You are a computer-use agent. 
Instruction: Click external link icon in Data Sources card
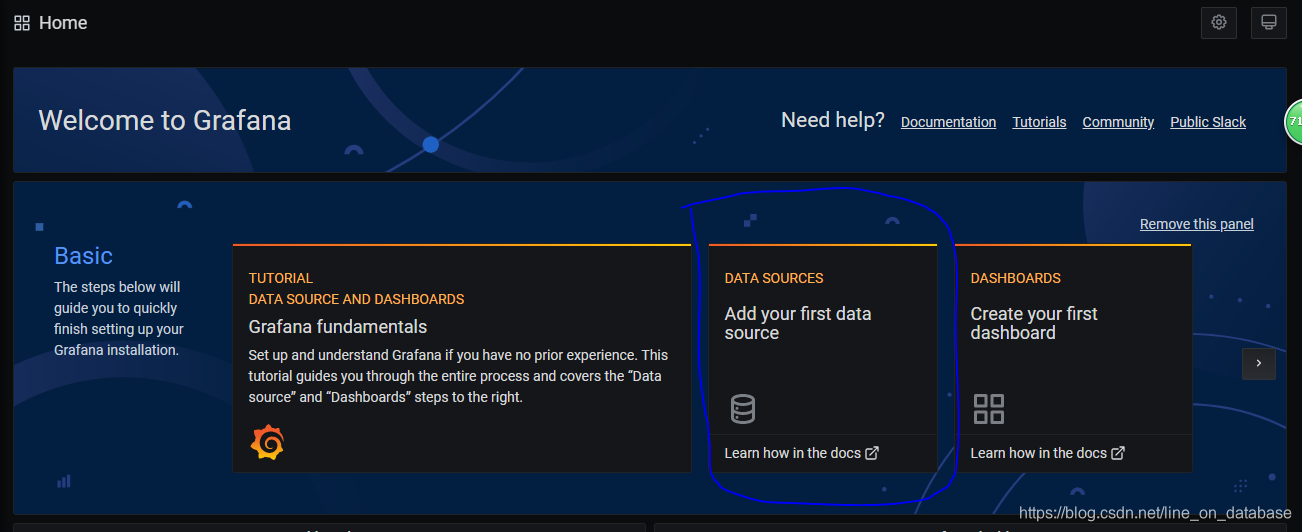click(872, 453)
